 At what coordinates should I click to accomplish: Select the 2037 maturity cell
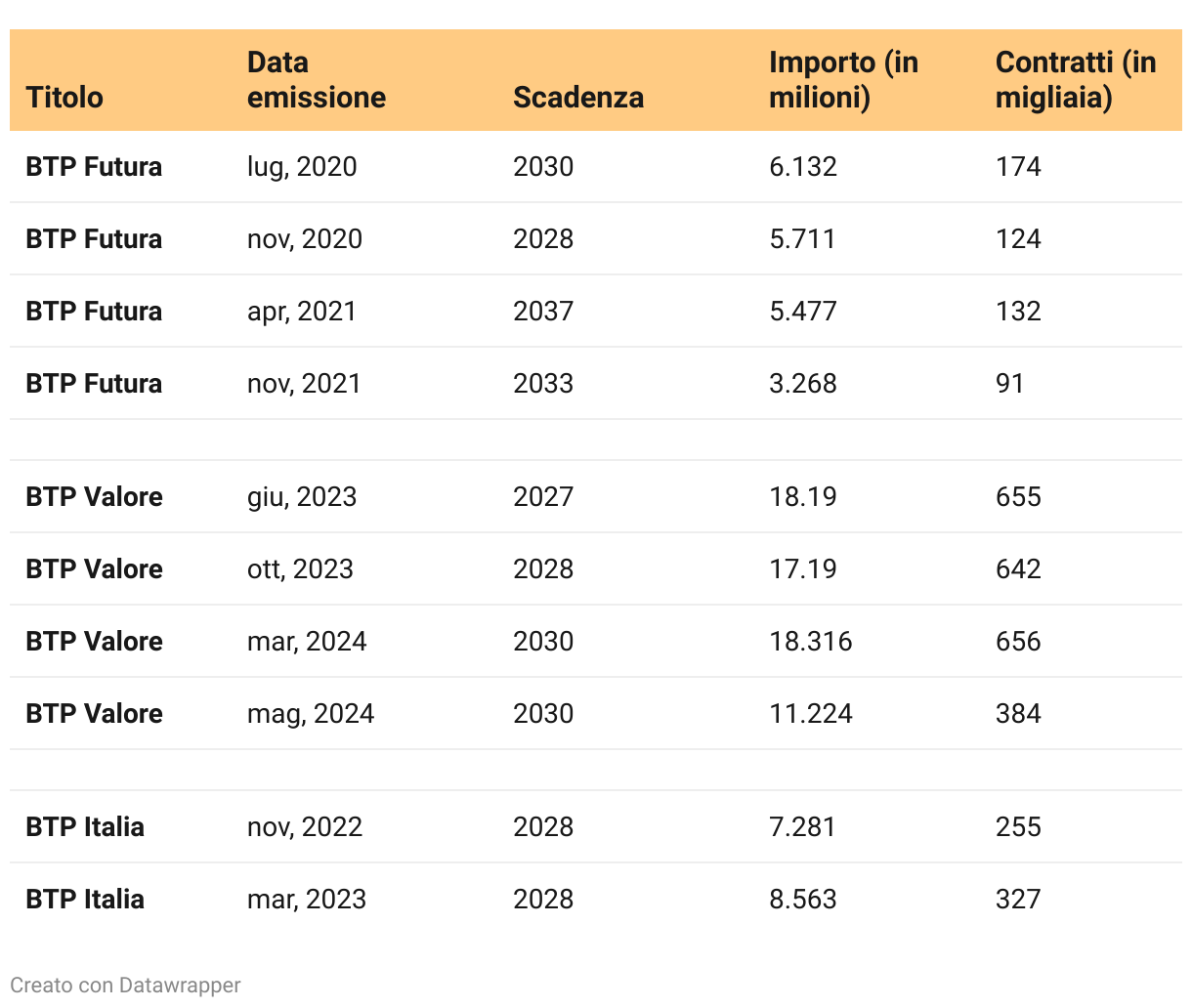[x=543, y=312]
